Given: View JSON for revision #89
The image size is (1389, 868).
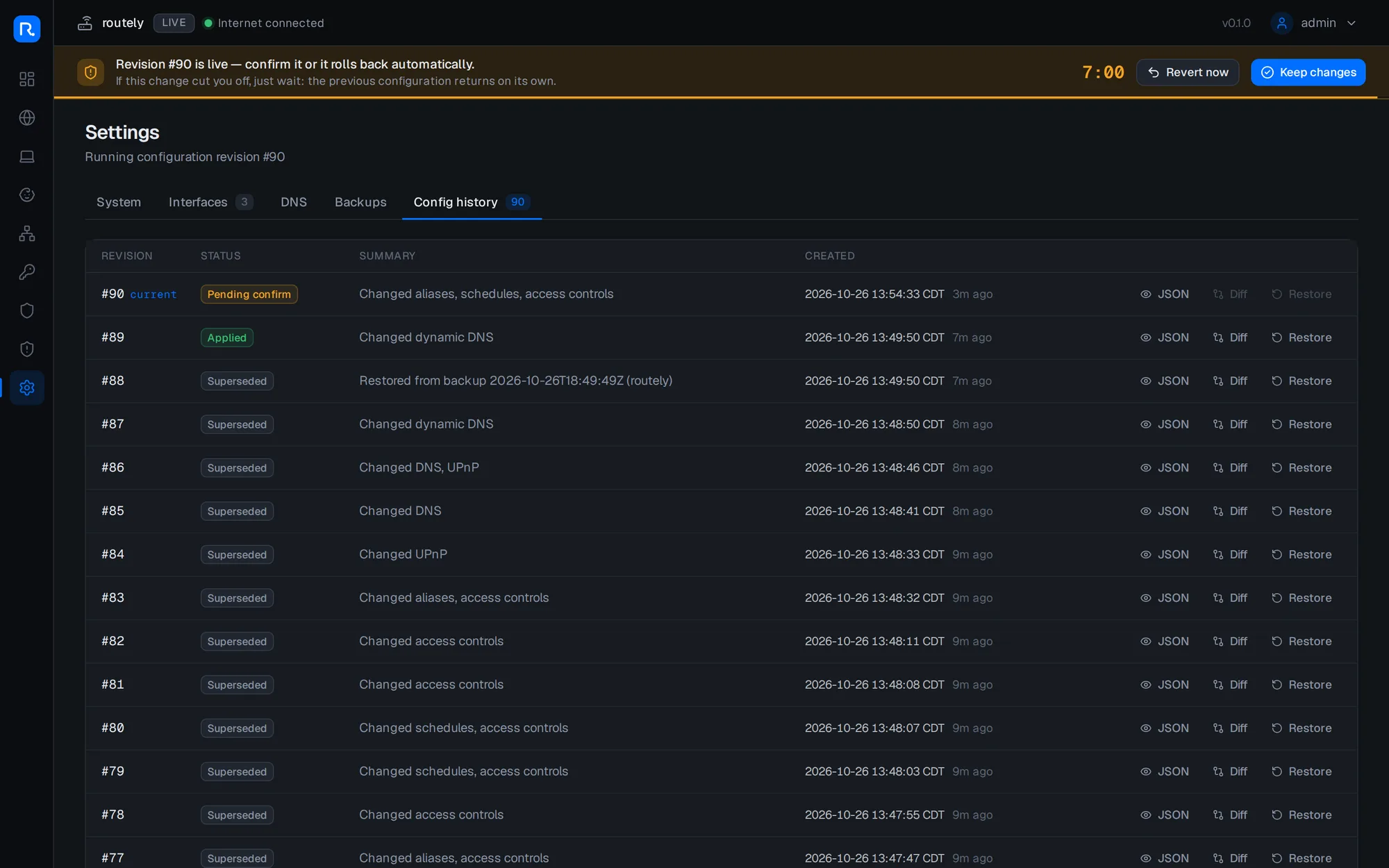Looking at the screenshot, I should [1165, 337].
